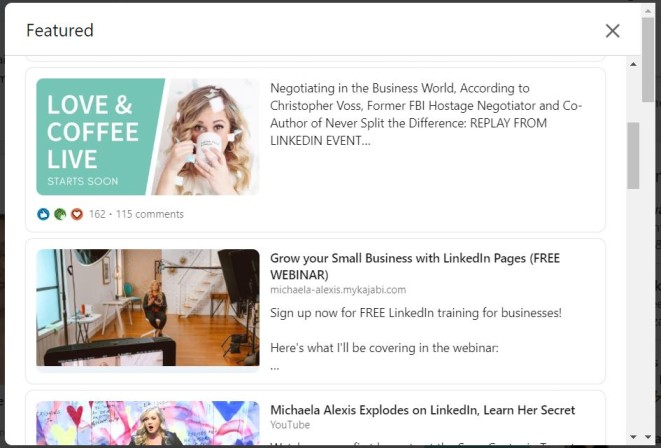Image resolution: width=661 pixels, height=448 pixels.
Task: Click the Featured dialog heading
Action: coord(60,30)
